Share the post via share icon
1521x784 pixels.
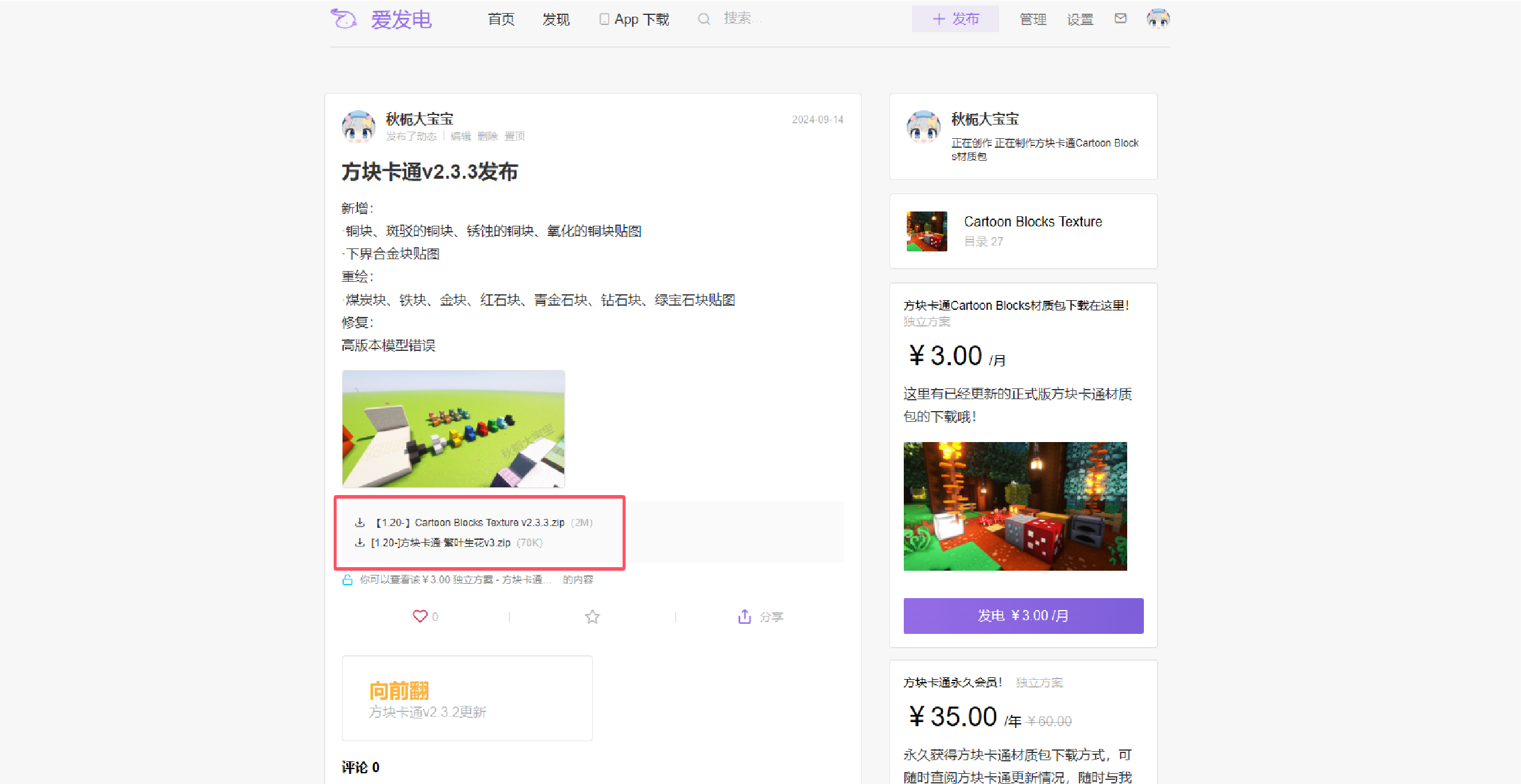click(x=745, y=616)
